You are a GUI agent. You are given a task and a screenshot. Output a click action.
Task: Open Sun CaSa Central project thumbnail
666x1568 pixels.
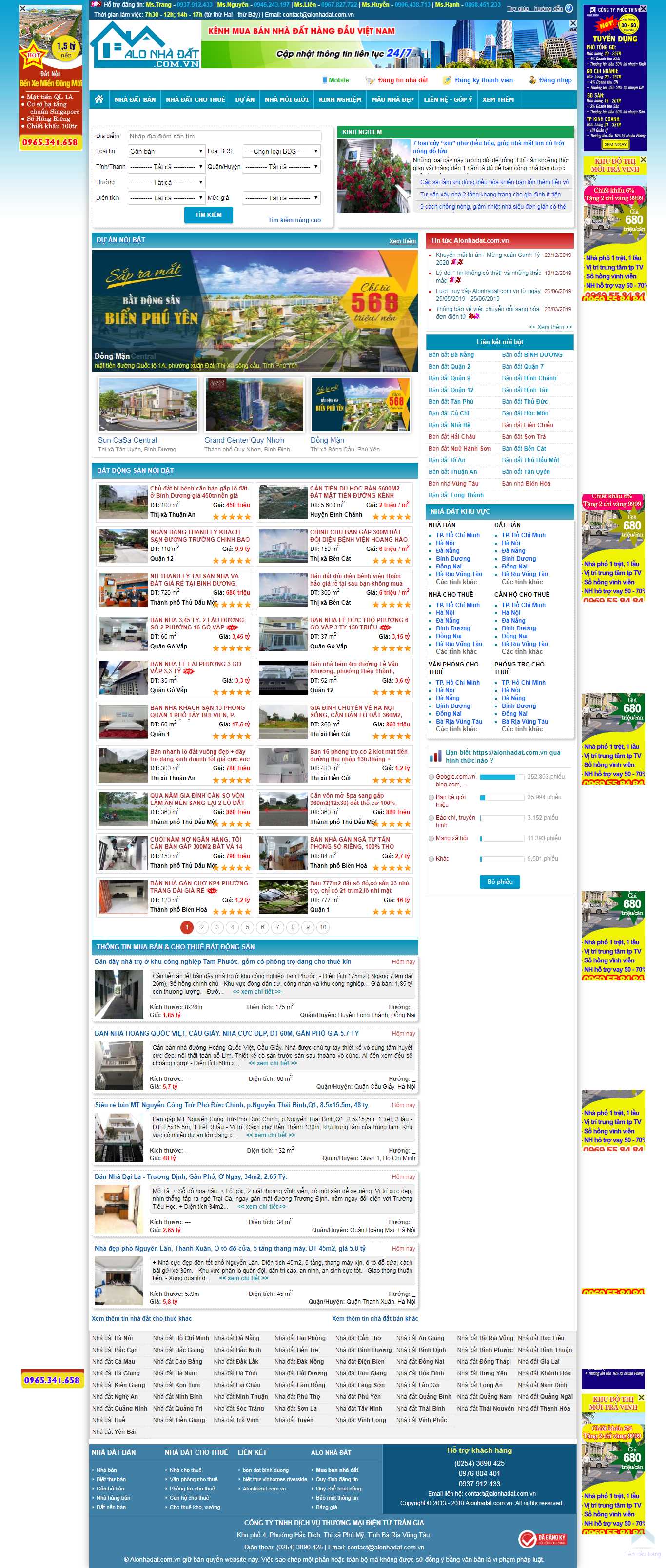(148, 404)
